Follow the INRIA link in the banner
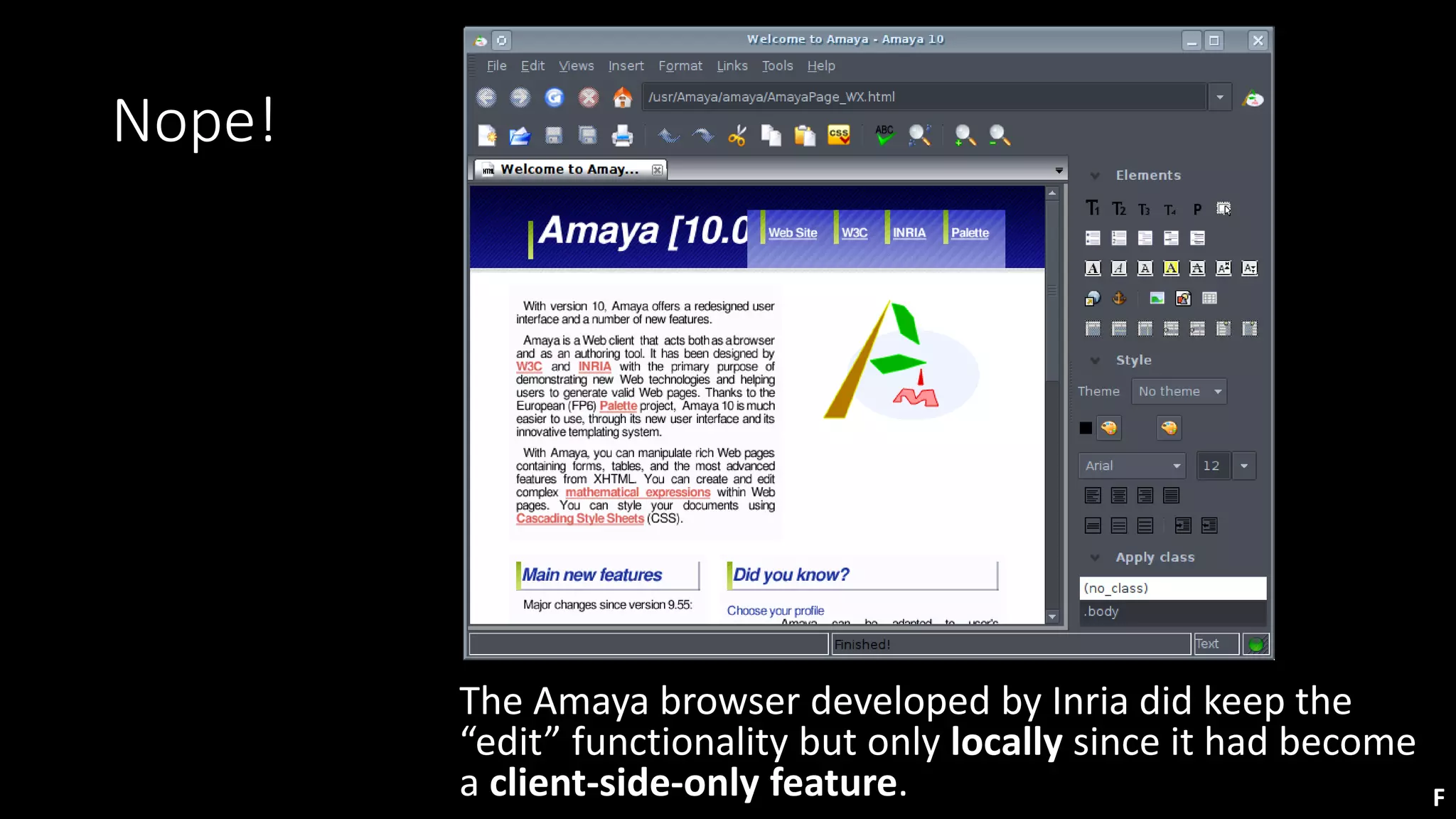1456x819 pixels. coord(909,232)
